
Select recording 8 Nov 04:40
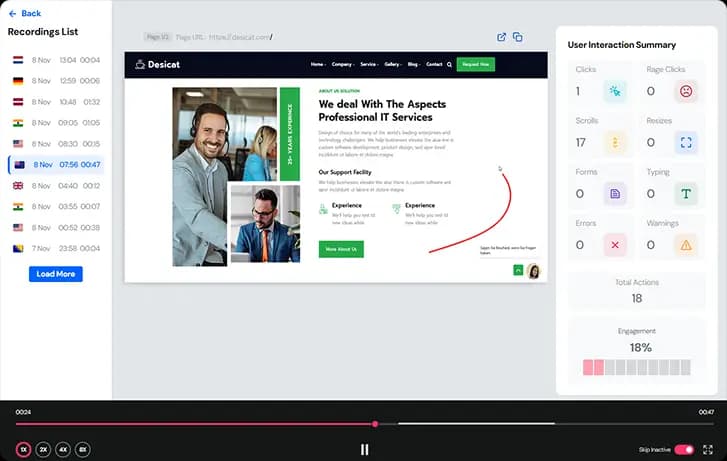pos(56,186)
